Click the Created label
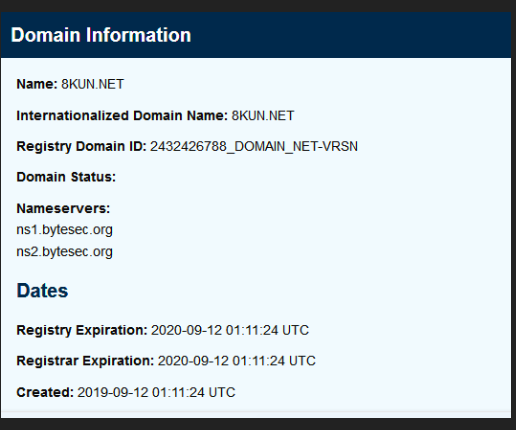Image resolution: width=516 pixels, height=430 pixels. 45,392
